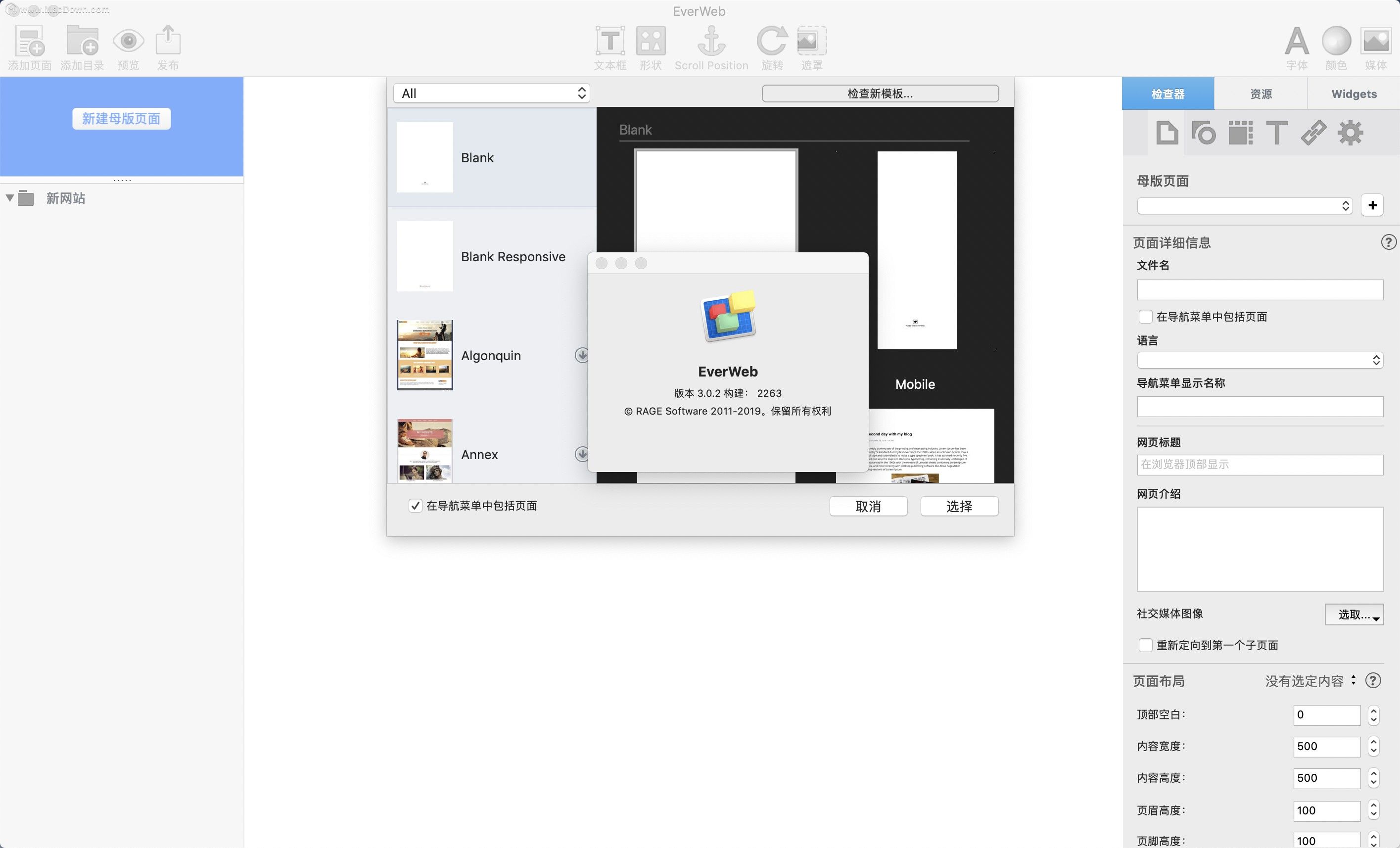Open the Metrics inspector icon

click(1240, 133)
